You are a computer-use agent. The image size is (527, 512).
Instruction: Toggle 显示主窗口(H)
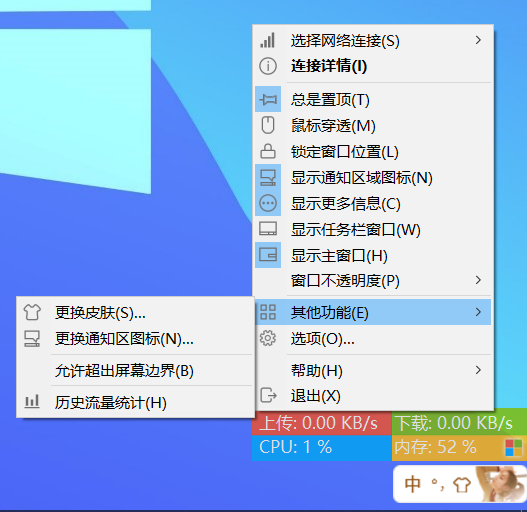pos(373,255)
